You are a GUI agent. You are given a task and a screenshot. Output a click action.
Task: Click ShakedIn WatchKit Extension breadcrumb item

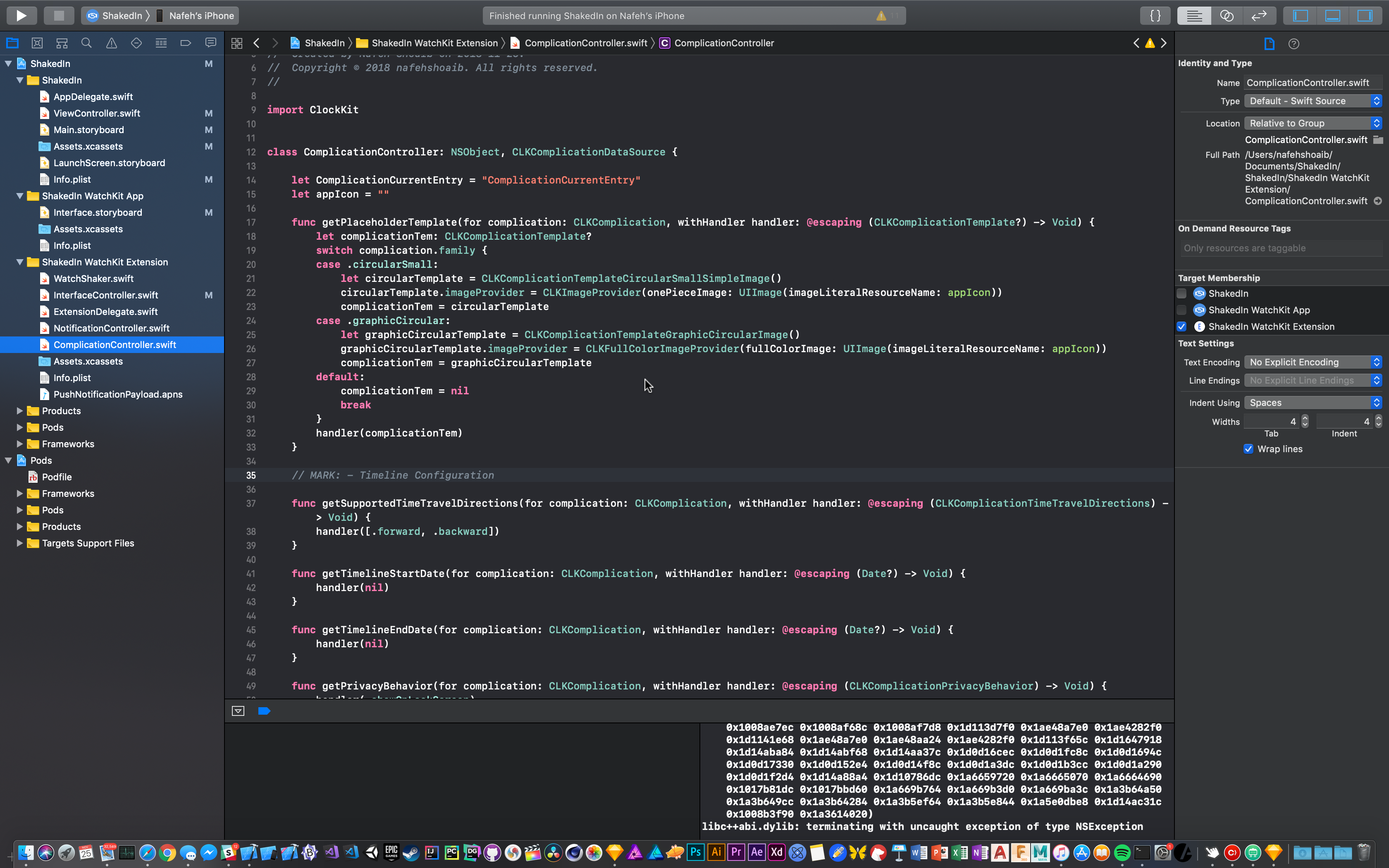[x=434, y=43]
